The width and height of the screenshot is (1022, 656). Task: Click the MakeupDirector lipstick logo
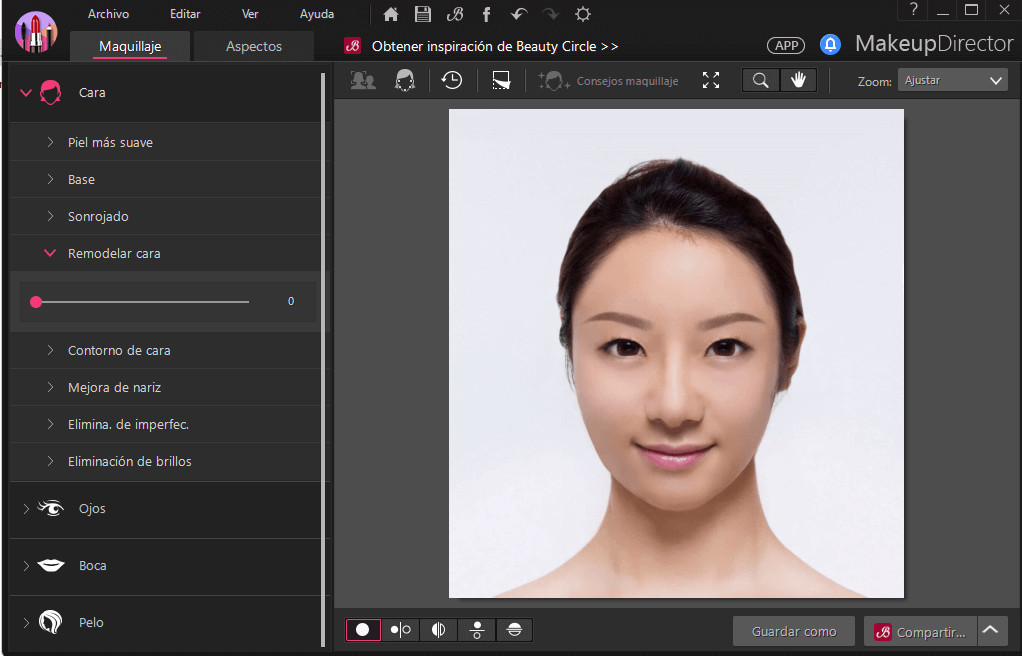(x=36, y=31)
